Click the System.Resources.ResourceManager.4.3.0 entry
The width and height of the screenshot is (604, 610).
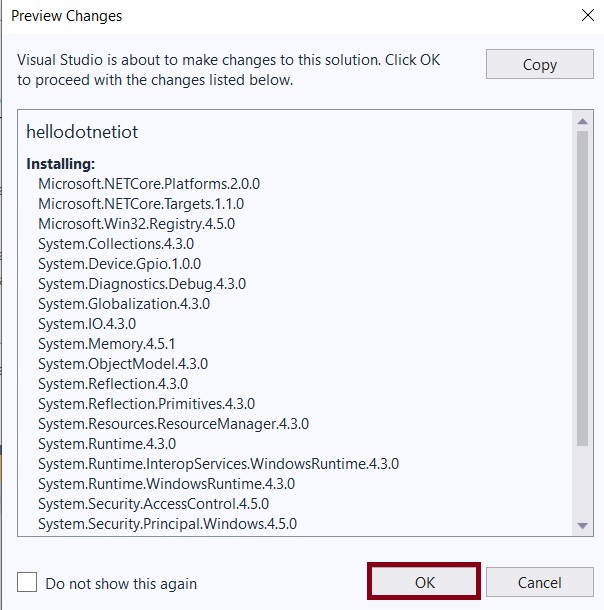tap(173, 424)
